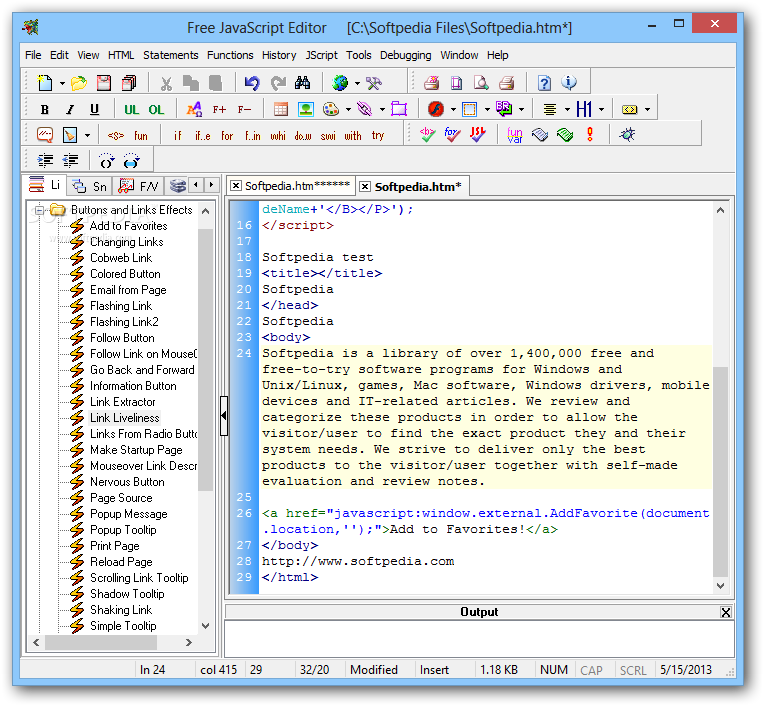764x706 pixels.
Task: Preview in browser with the globe icon
Action: click(340, 83)
